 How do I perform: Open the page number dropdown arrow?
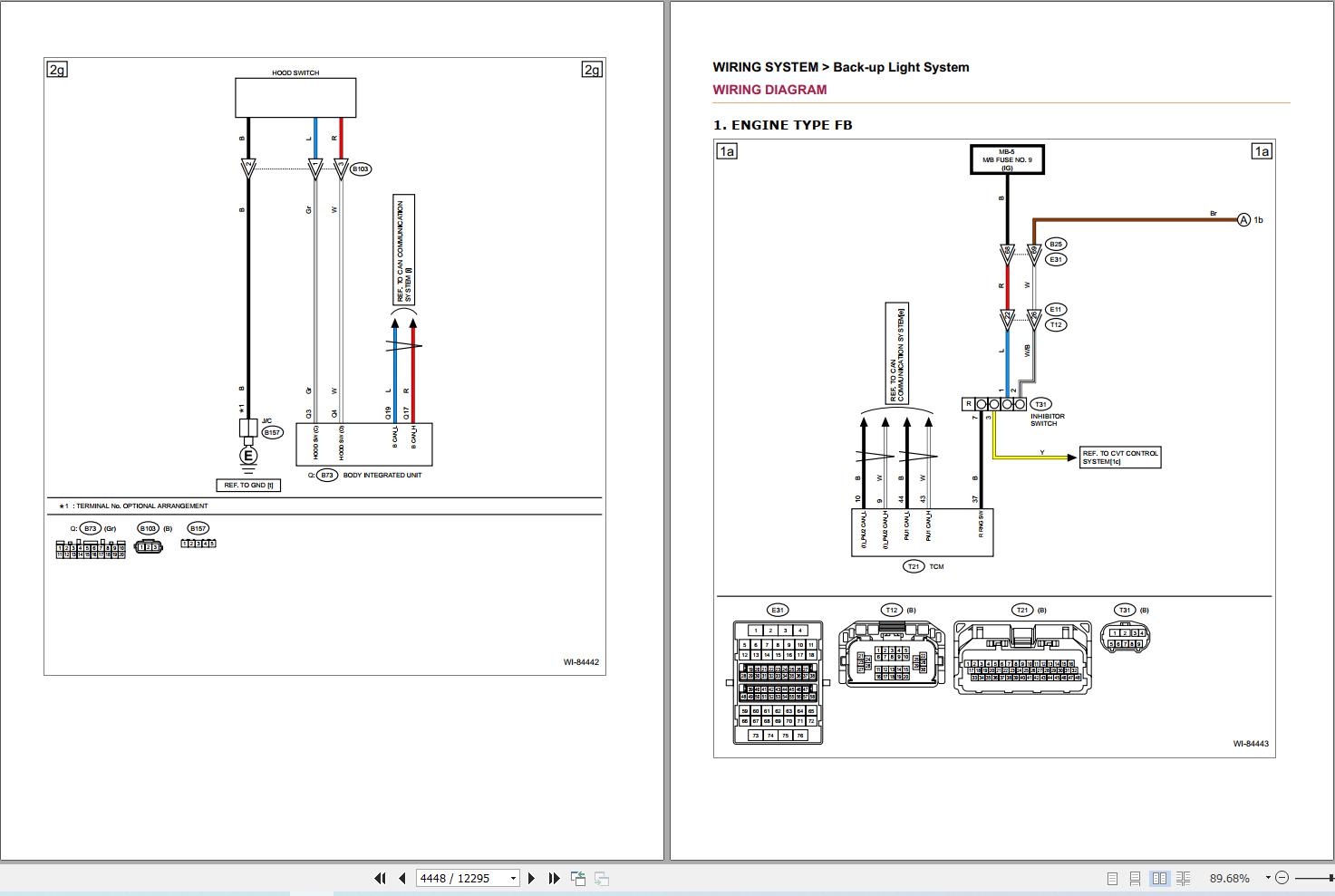point(513,878)
